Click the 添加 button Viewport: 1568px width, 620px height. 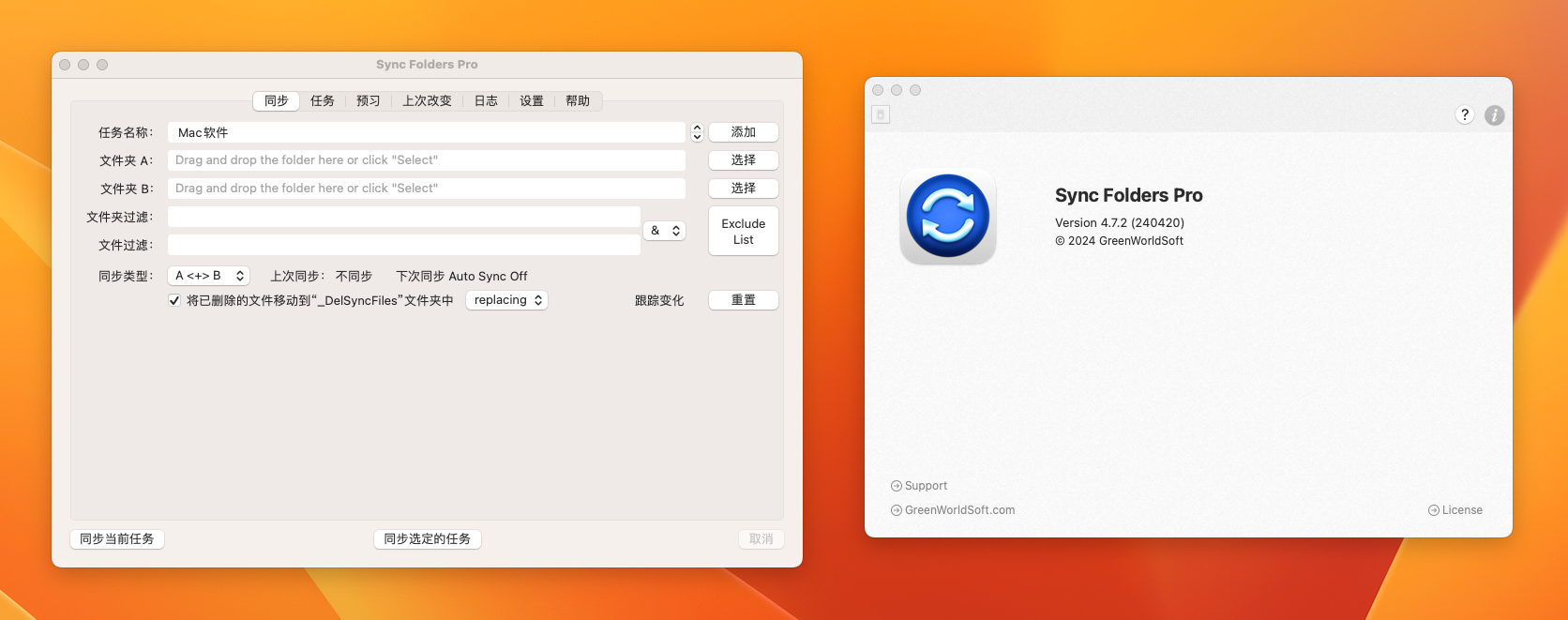(x=744, y=132)
